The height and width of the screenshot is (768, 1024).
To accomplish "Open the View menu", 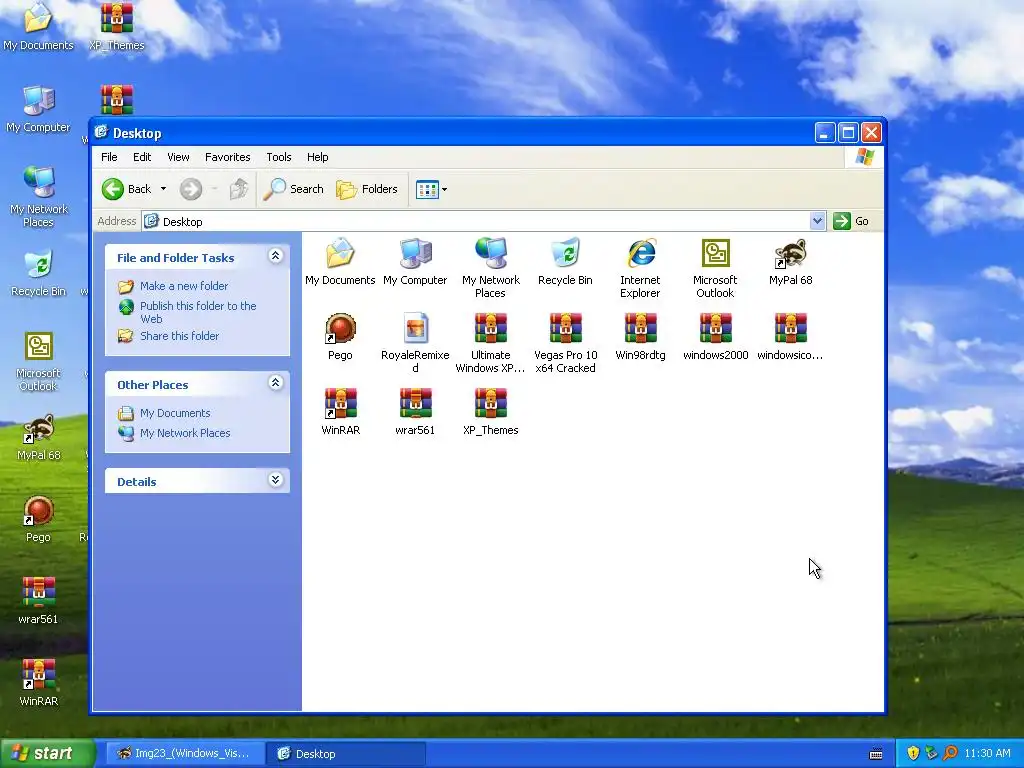I will point(178,157).
